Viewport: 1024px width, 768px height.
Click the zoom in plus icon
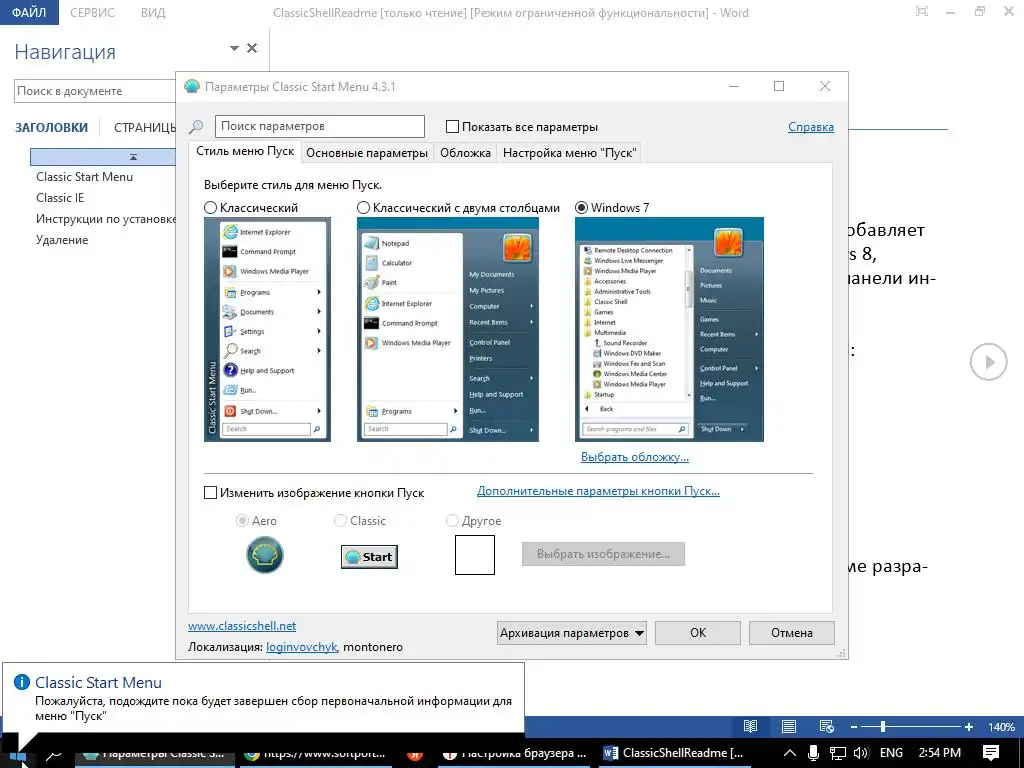coord(969,727)
